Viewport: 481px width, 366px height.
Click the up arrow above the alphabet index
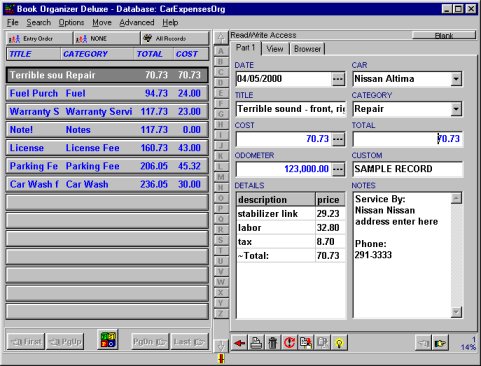(x=221, y=38)
